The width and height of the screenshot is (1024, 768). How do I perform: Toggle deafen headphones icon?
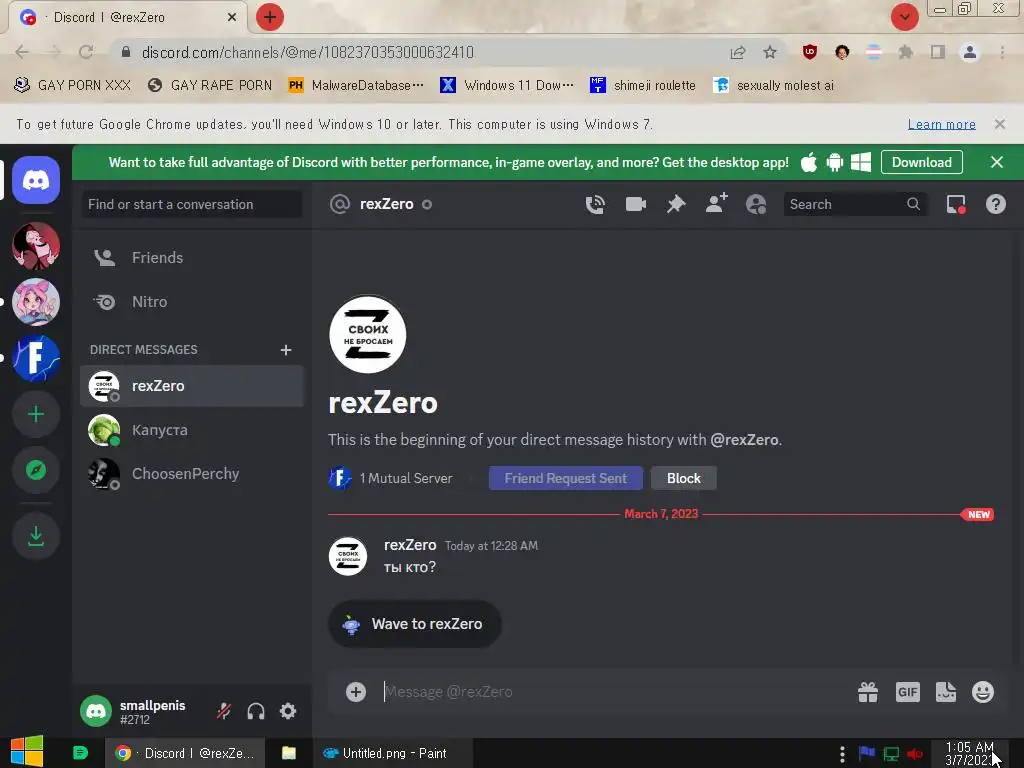point(256,711)
